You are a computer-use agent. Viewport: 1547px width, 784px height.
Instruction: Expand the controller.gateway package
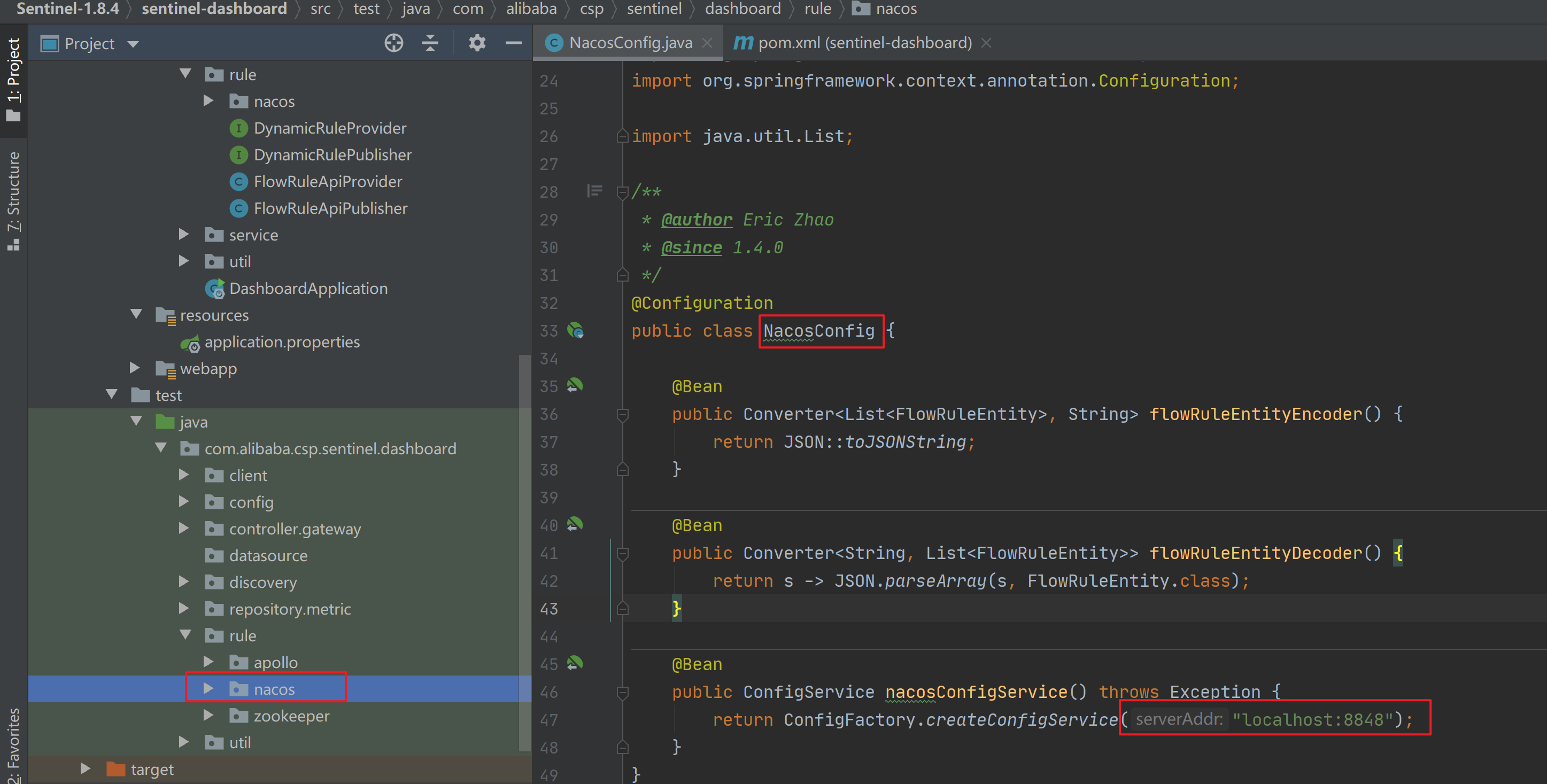(184, 528)
